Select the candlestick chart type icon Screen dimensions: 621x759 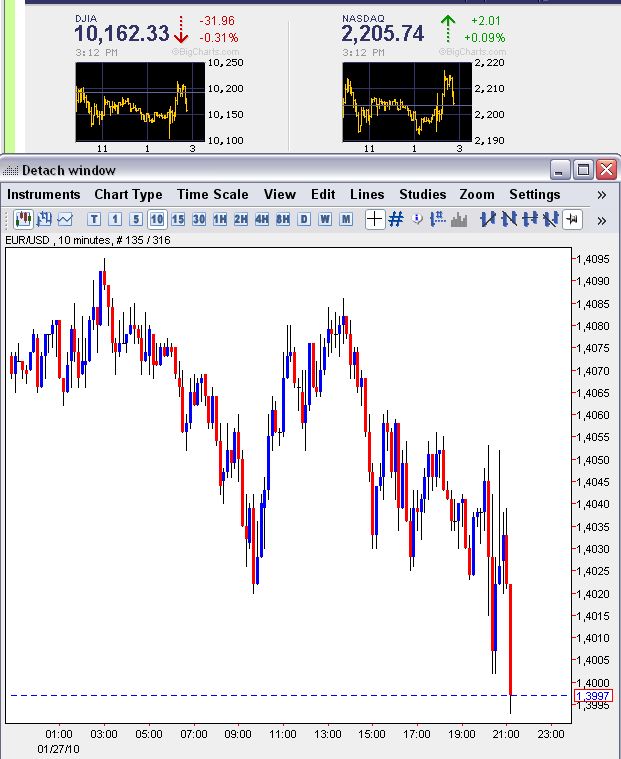coord(23,219)
